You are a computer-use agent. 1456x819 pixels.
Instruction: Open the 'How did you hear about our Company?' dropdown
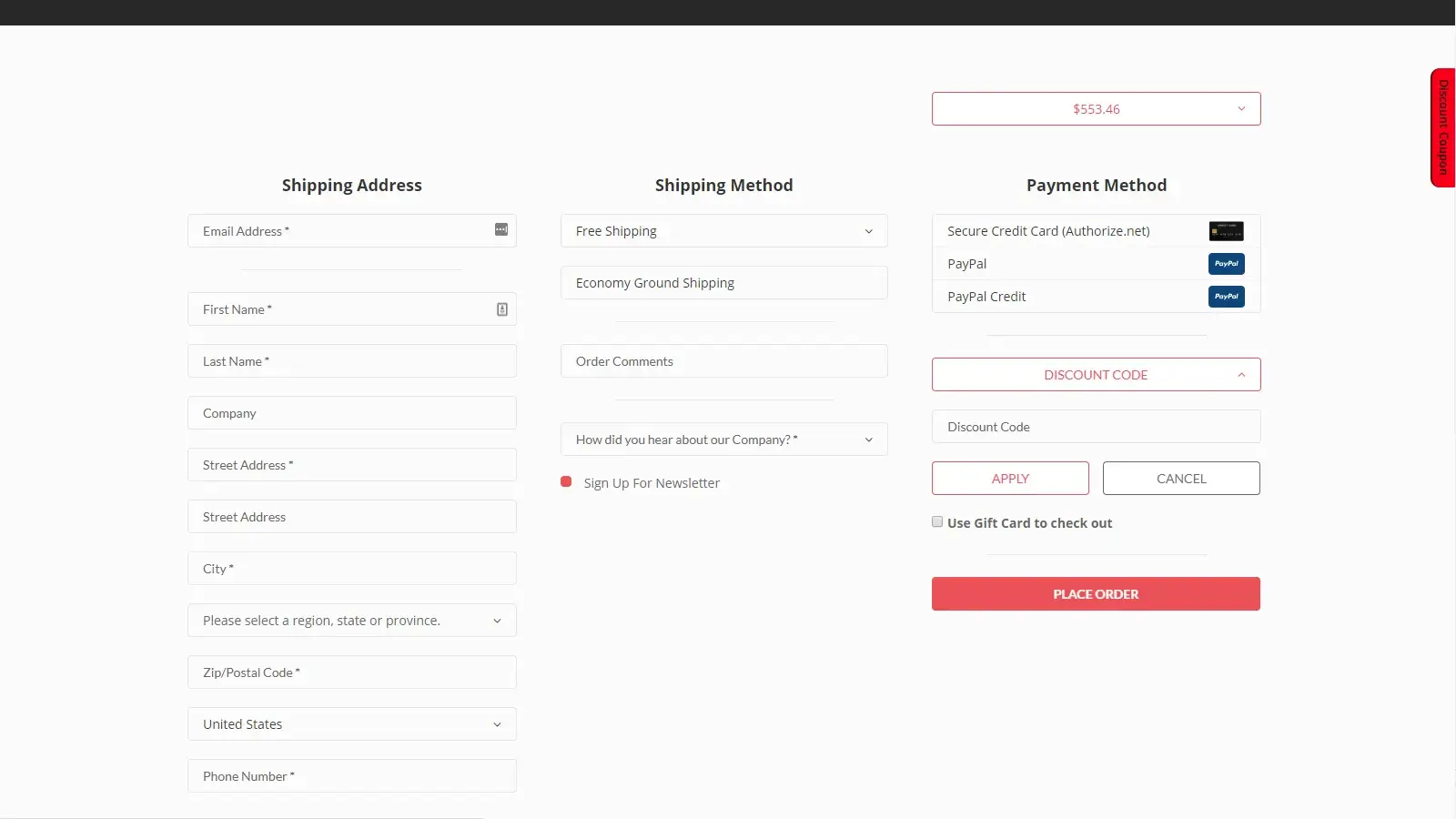pos(723,439)
